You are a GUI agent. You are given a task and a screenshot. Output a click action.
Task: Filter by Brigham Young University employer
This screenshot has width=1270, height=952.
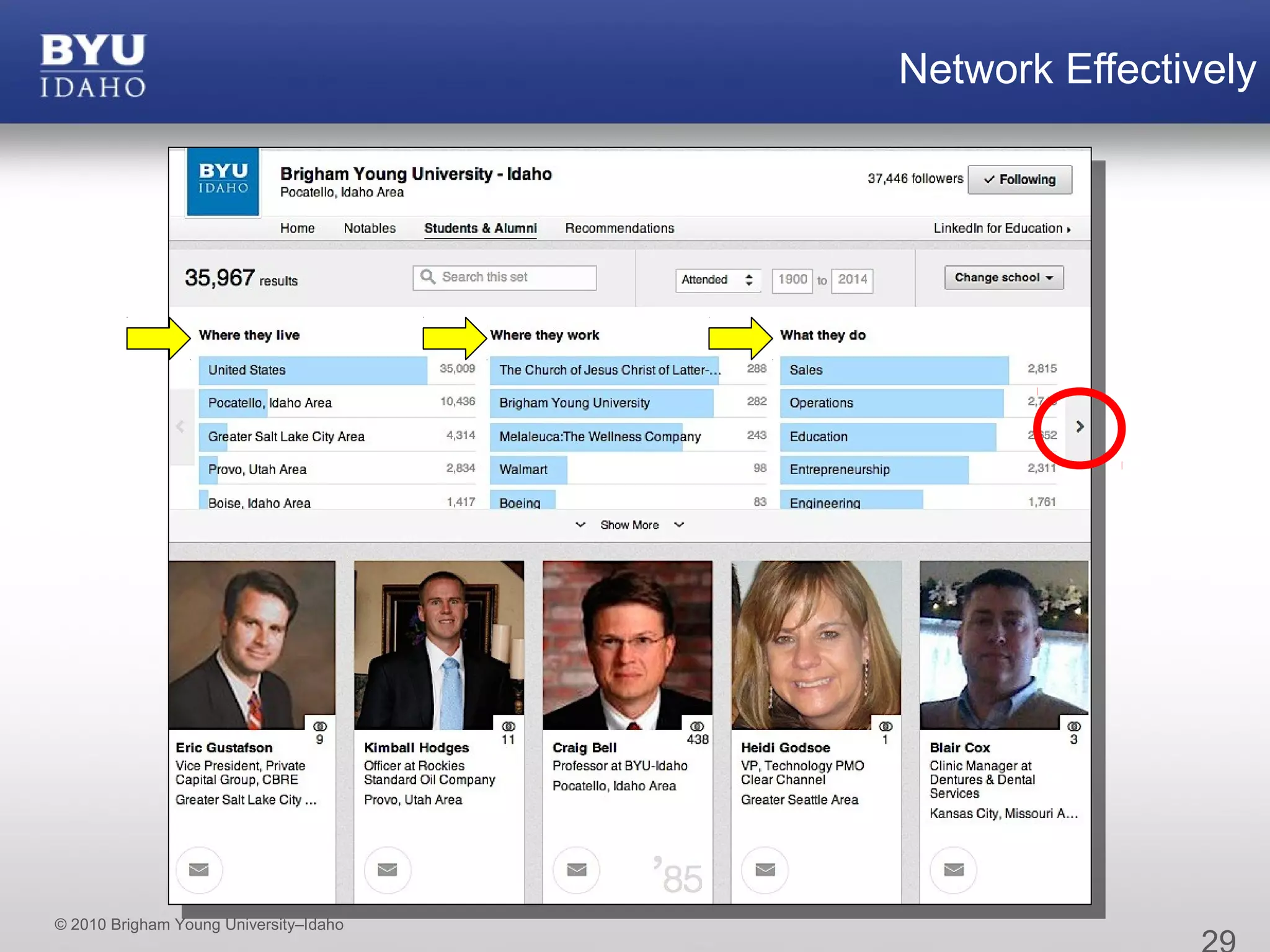click(629, 403)
